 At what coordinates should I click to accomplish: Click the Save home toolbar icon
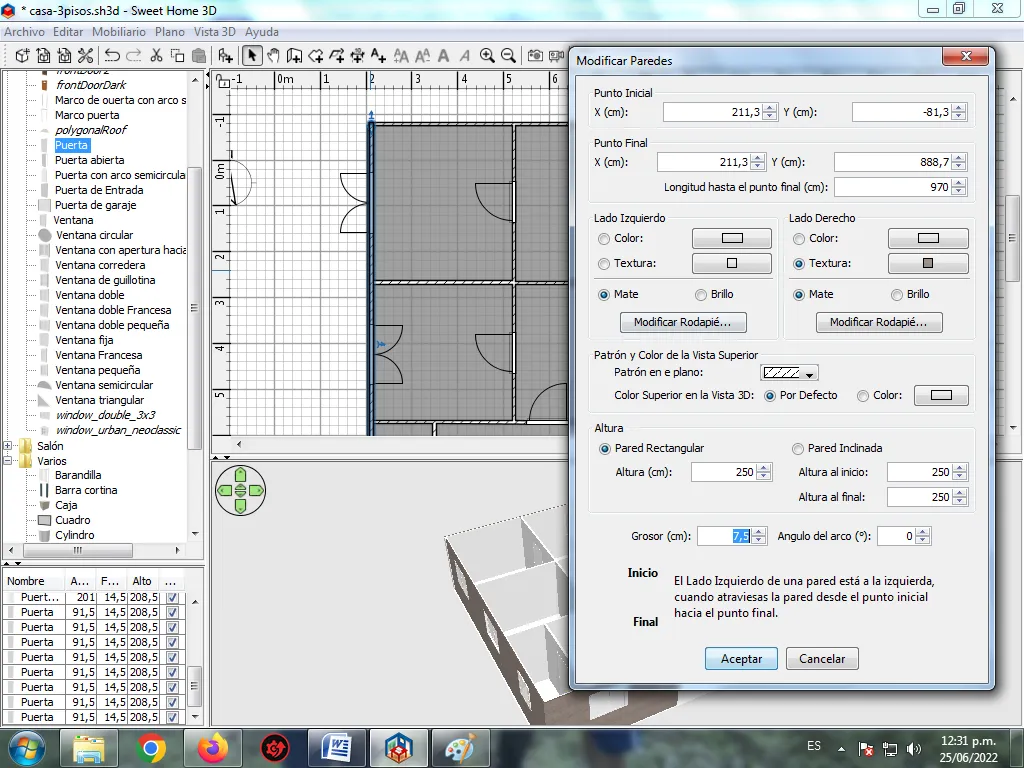(x=64, y=56)
